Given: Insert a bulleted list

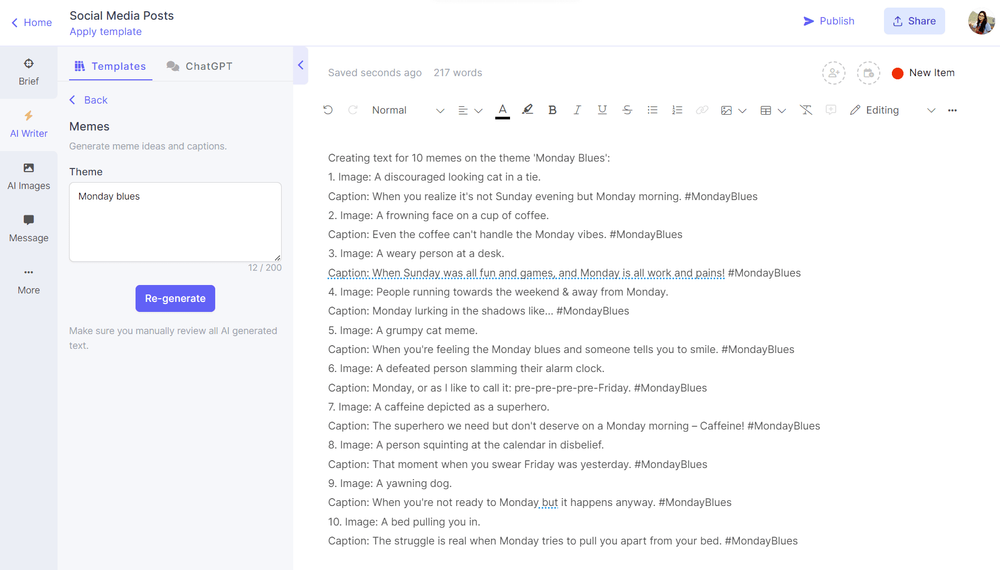Looking at the screenshot, I should [x=652, y=110].
